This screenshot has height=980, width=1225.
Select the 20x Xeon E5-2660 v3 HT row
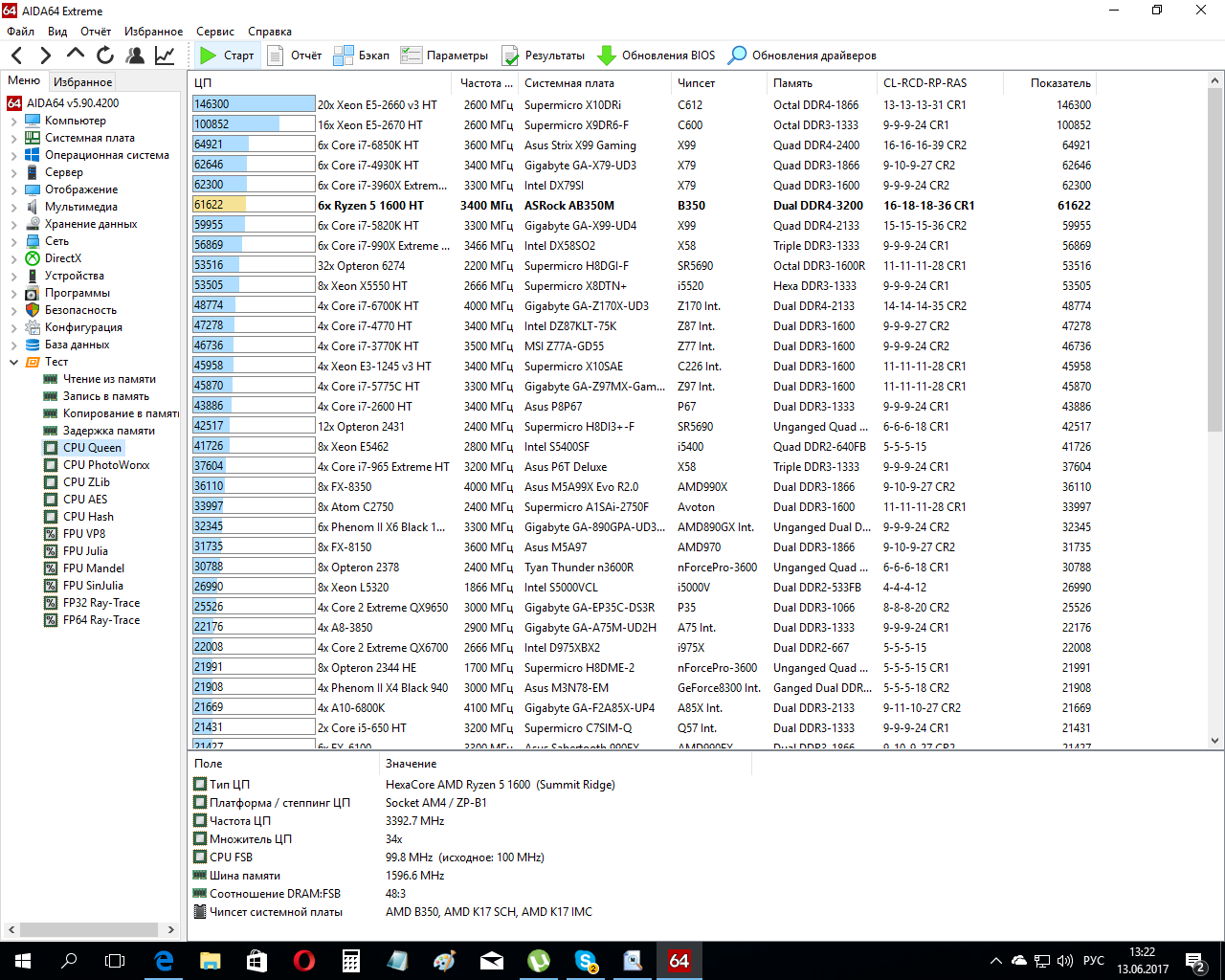641,104
